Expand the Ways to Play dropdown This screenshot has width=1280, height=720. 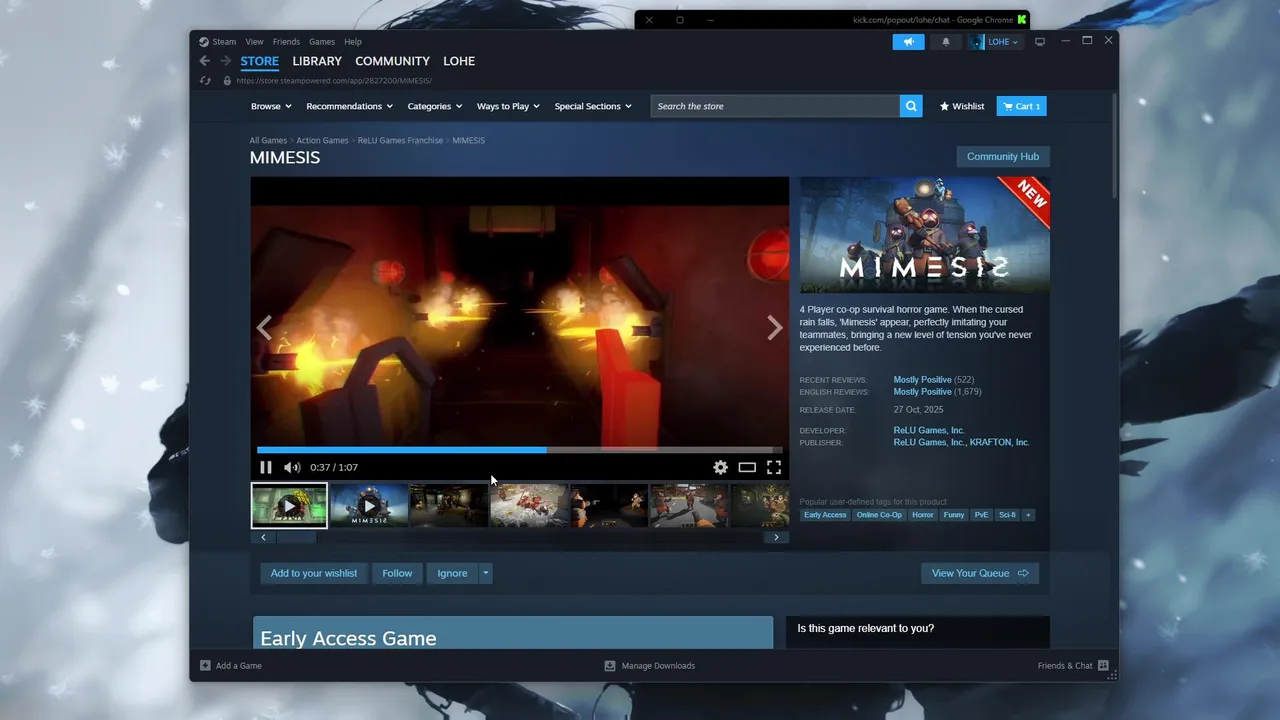[x=508, y=106]
